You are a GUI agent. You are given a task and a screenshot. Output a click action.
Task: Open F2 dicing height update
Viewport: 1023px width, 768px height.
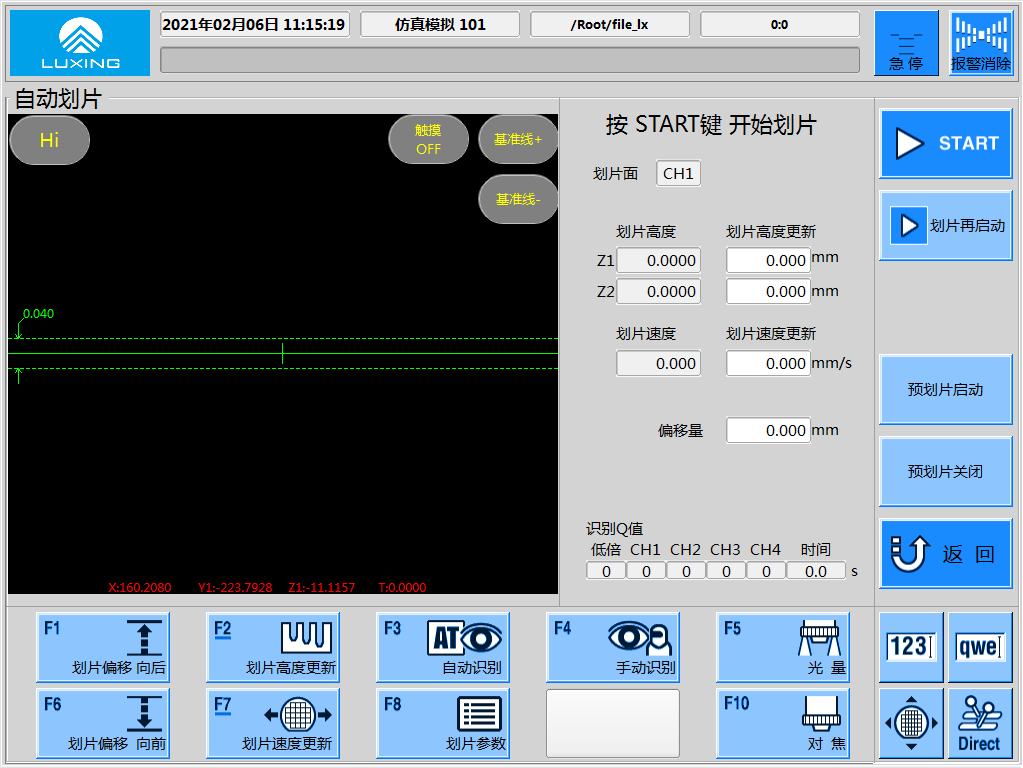(273, 647)
